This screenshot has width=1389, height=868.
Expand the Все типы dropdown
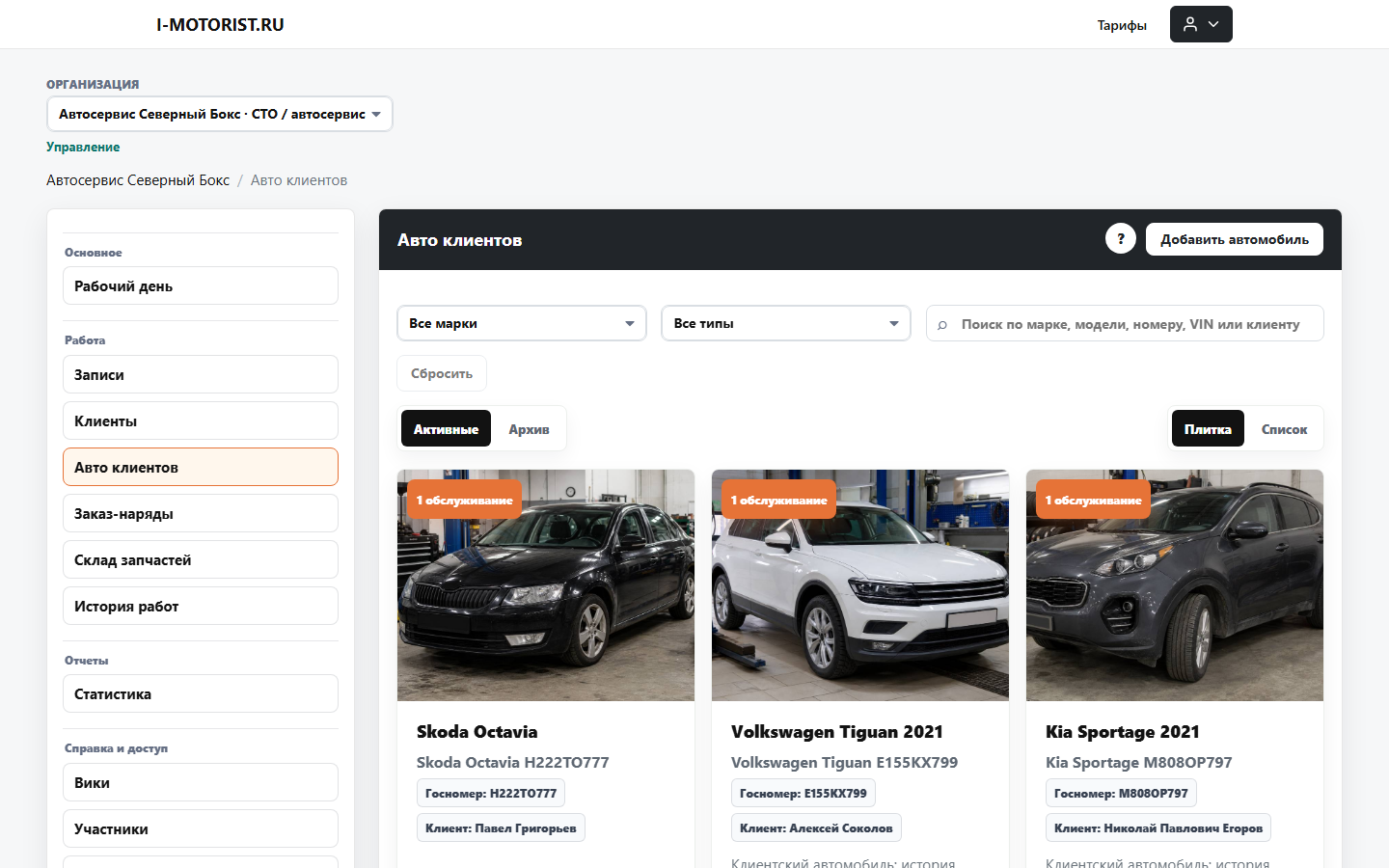click(786, 323)
